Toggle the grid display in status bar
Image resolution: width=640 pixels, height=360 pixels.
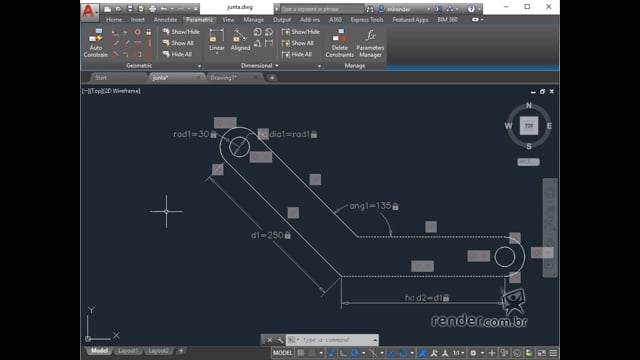[x=301, y=353]
